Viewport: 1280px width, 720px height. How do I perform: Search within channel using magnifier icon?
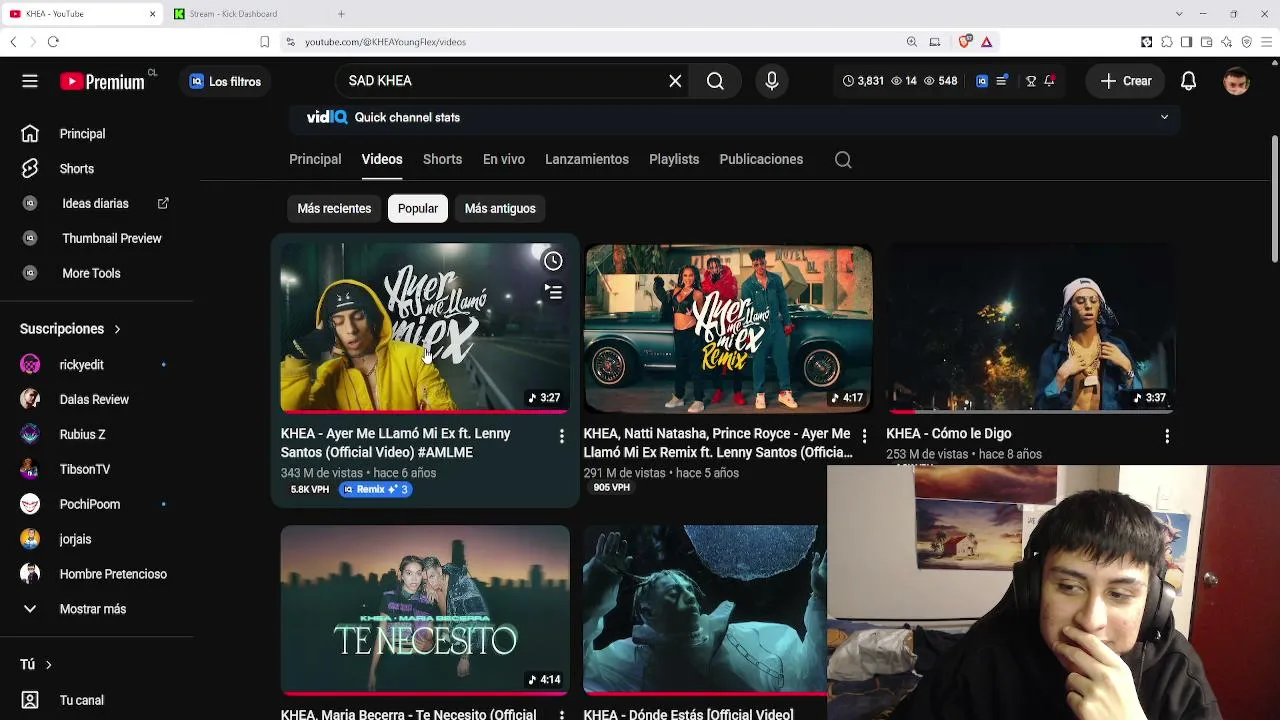(843, 160)
